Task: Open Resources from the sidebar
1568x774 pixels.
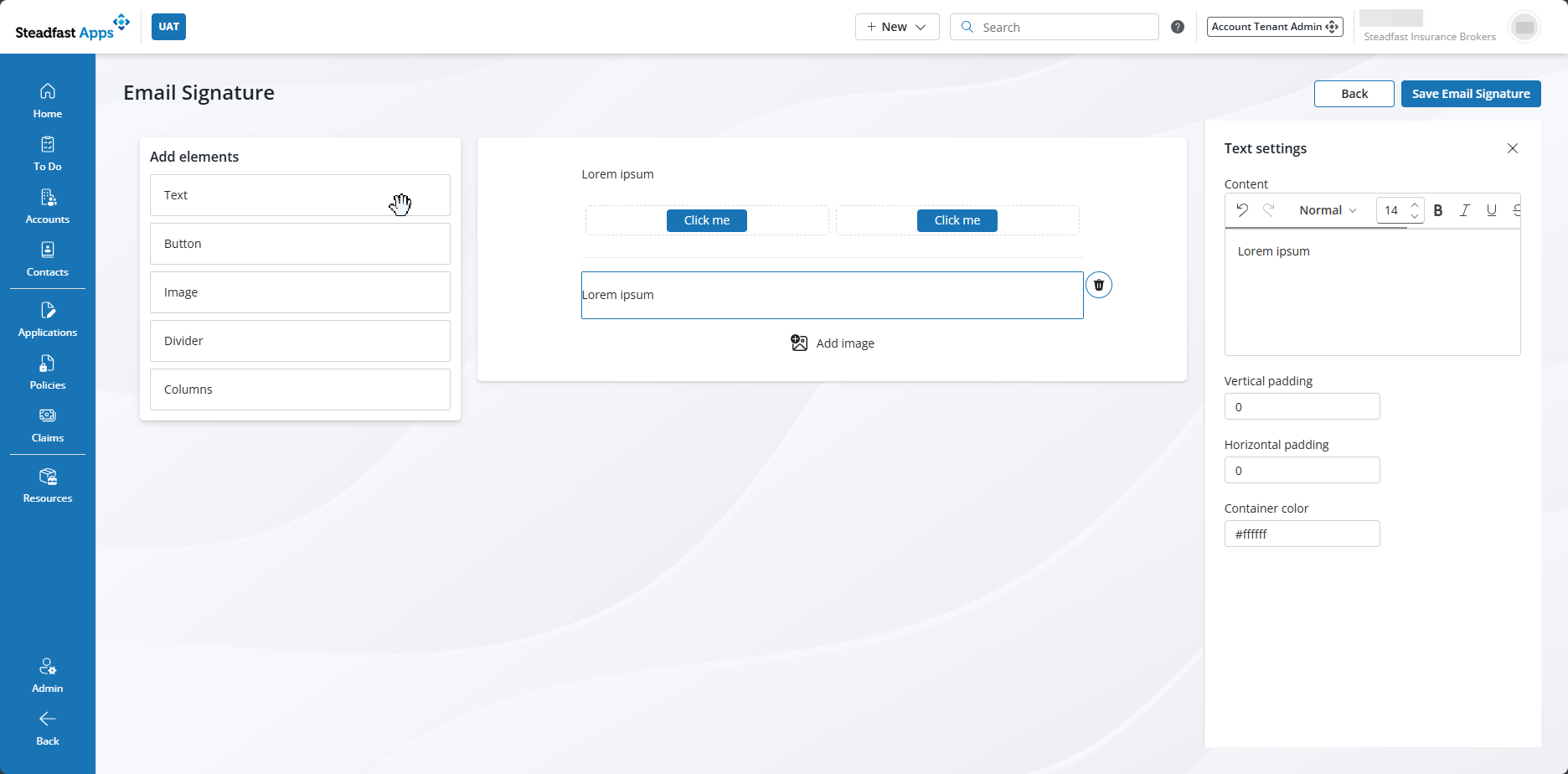Action: coord(48,486)
